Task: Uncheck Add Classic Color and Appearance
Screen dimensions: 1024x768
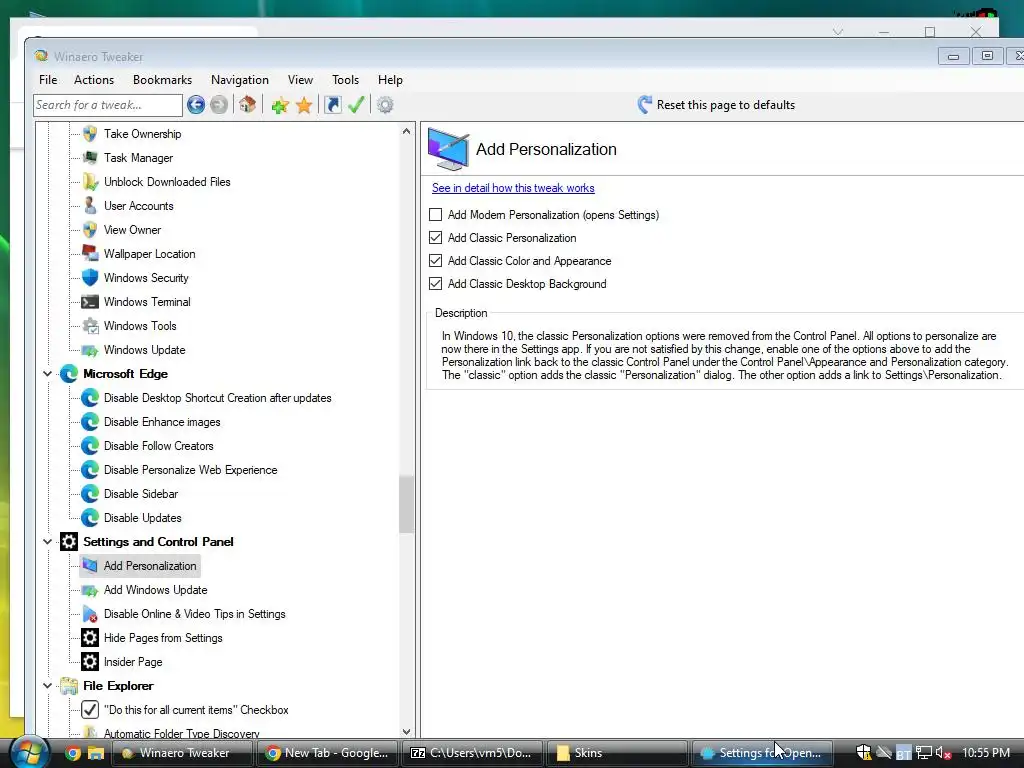Action: click(436, 261)
